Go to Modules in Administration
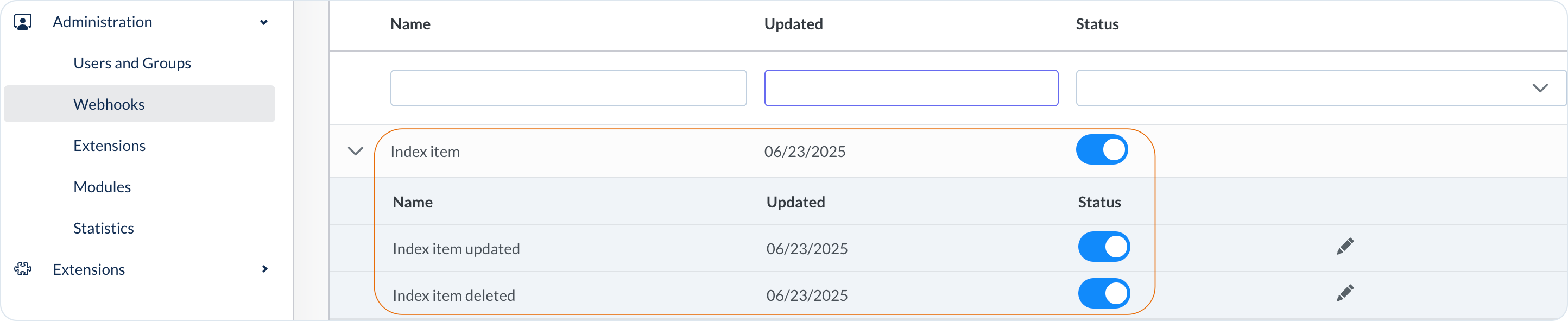Screen dimensions: 1568x321 coord(102,187)
